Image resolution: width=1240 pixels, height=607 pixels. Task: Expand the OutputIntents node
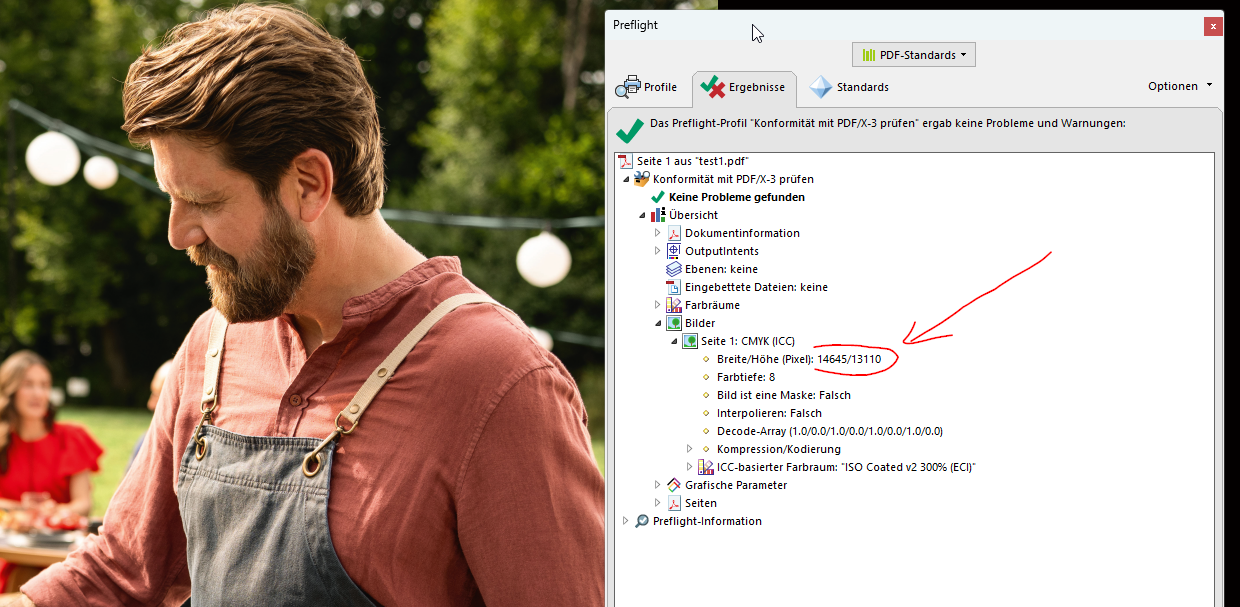658,251
